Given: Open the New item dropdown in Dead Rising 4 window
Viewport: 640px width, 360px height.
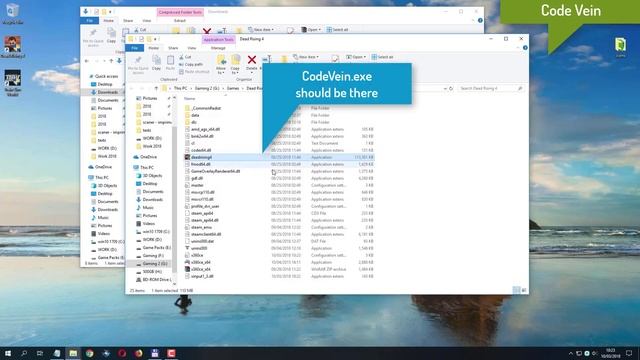Looking at the screenshot, I should (306, 57).
